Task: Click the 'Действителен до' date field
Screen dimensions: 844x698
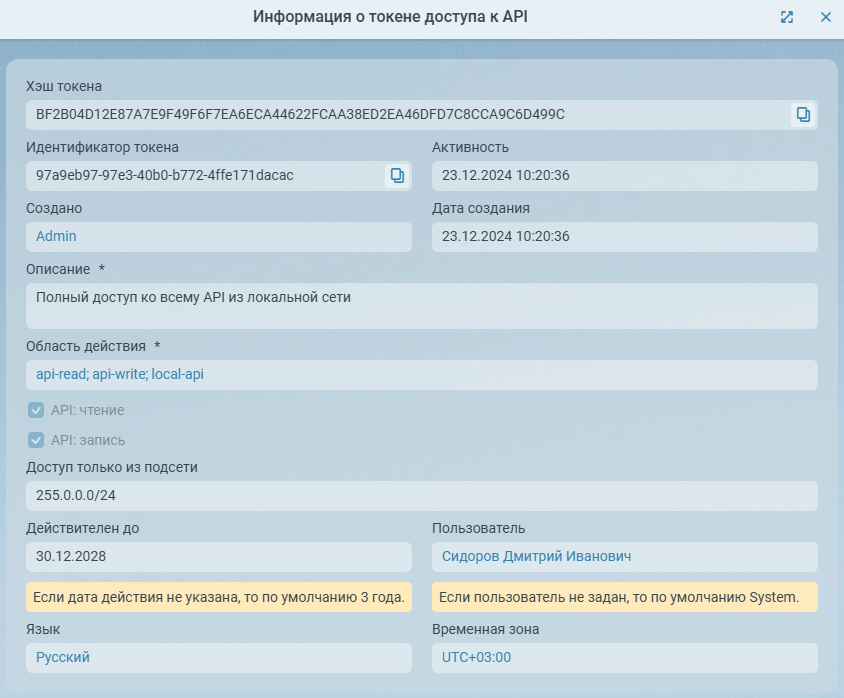Action: pos(218,557)
